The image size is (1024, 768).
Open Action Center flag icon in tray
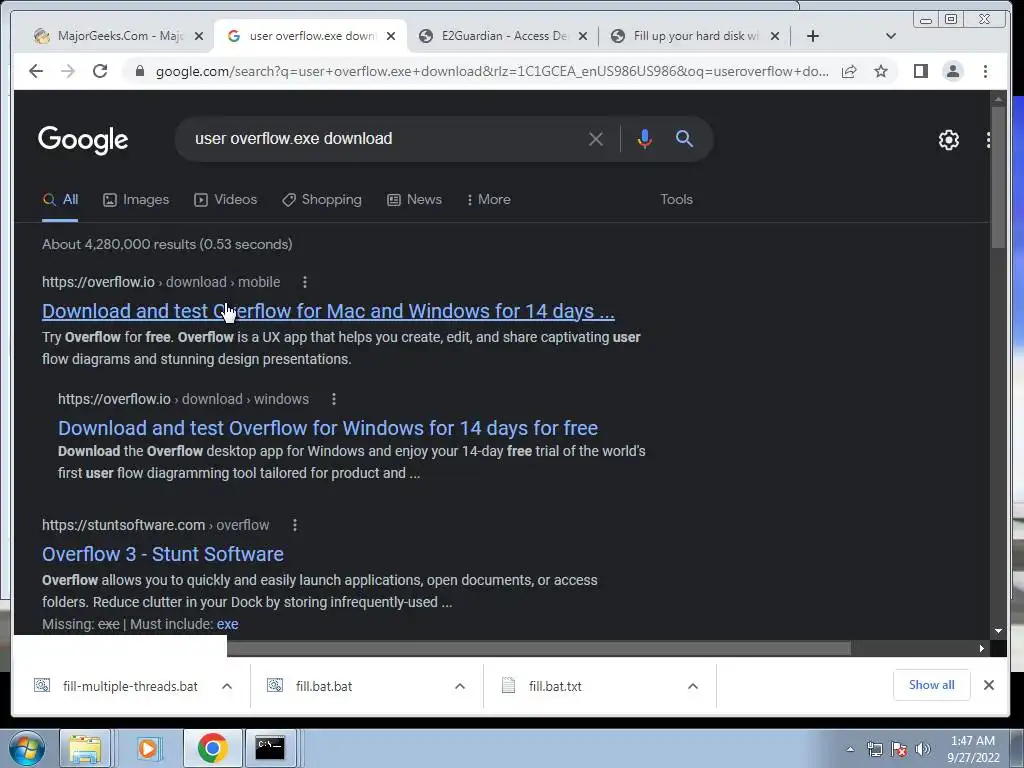coord(899,749)
